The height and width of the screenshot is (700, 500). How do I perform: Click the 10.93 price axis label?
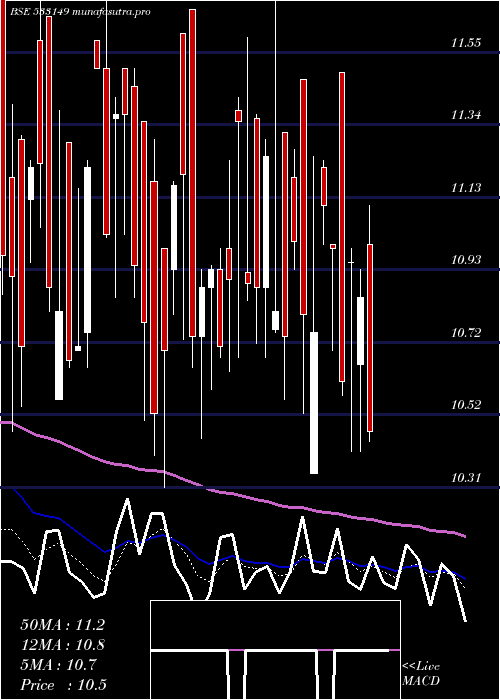(466, 259)
